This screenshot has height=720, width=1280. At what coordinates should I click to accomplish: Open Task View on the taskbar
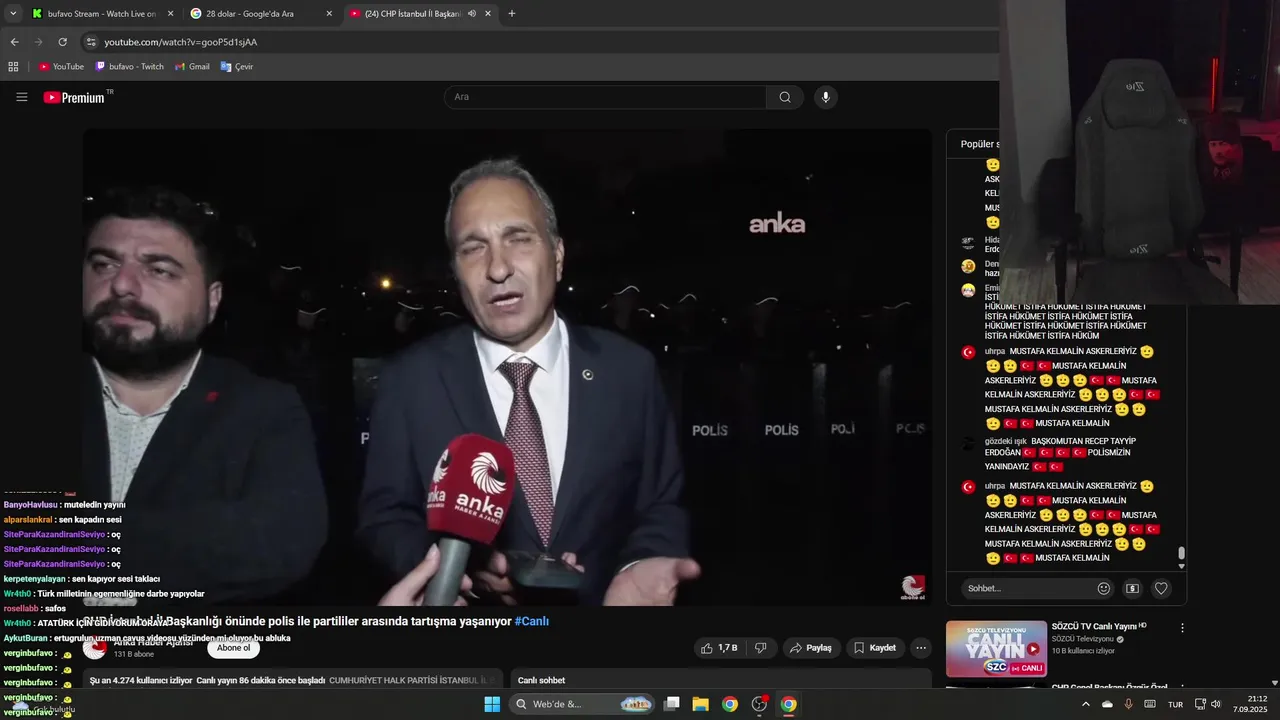pyautogui.click(x=672, y=704)
